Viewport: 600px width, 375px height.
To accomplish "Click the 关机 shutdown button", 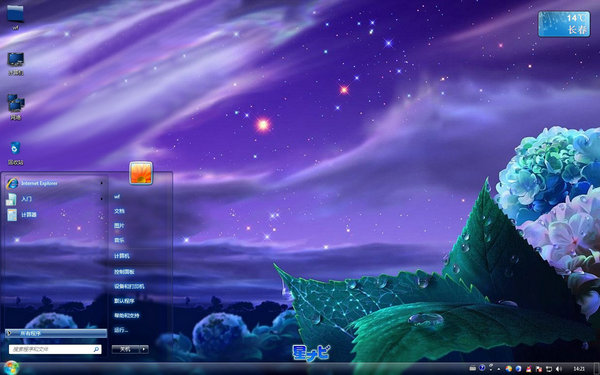I will pos(126,349).
